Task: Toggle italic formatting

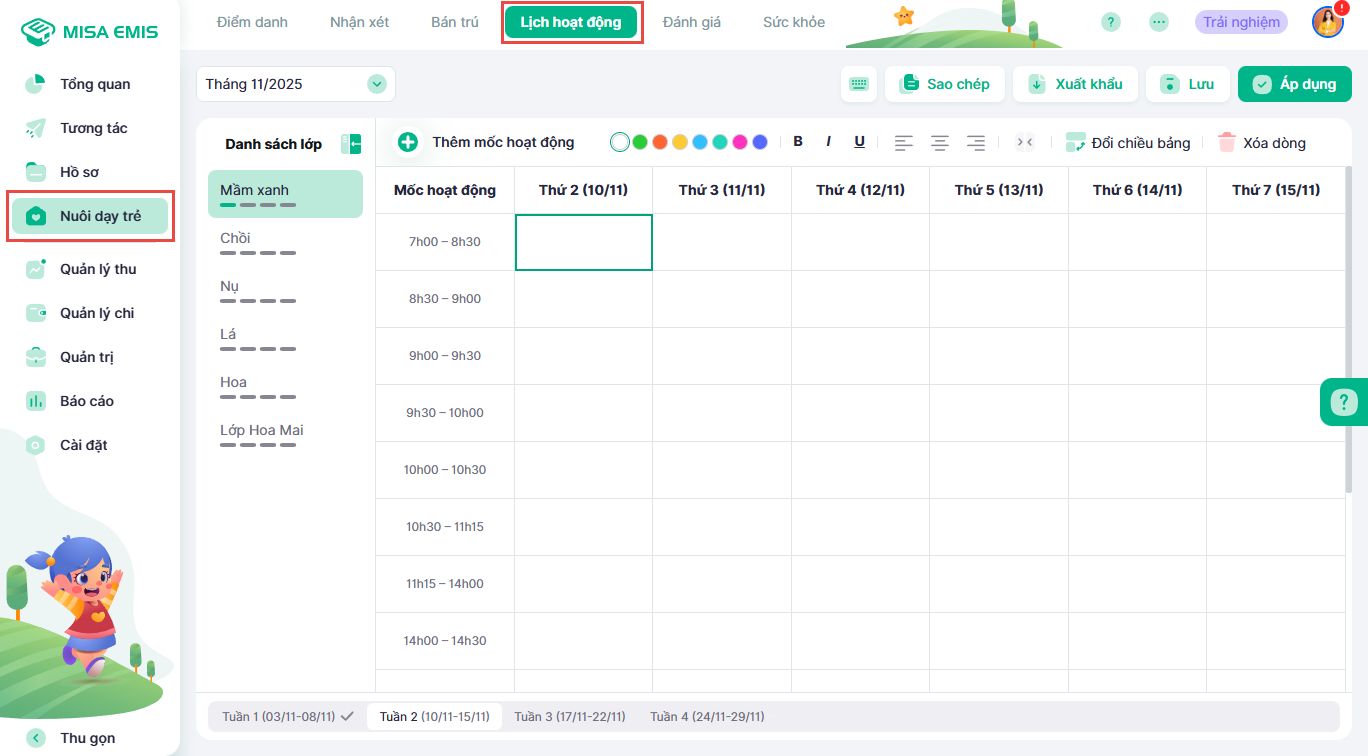Action: pyautogui.click(x=828, y=142)
